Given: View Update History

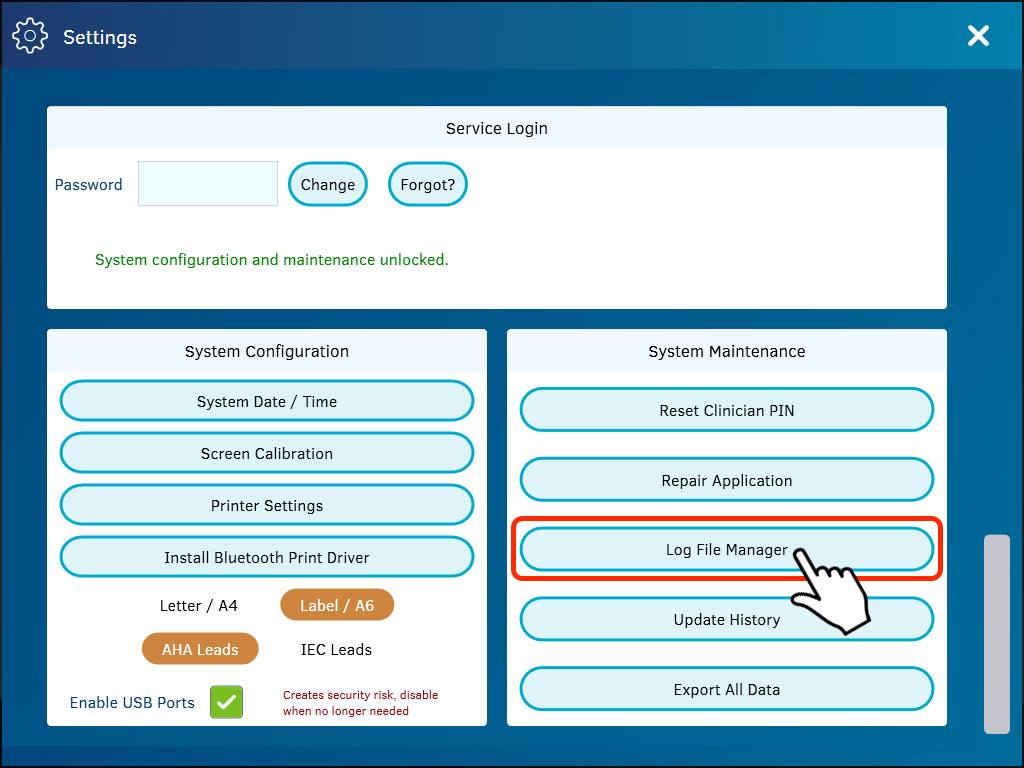Looking at the screenshot, I should tap(727, 619).
